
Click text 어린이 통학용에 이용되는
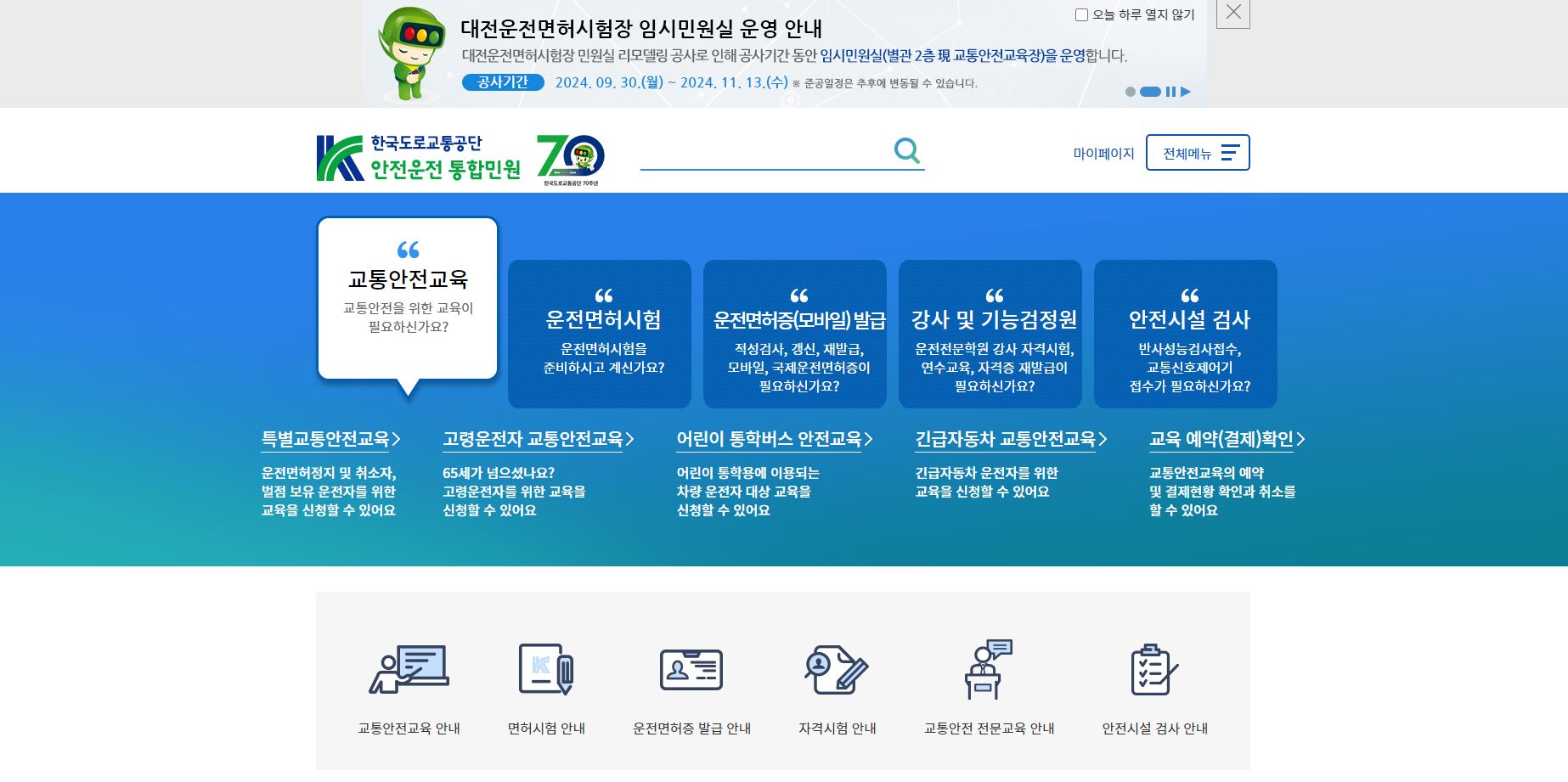(747, 473)
